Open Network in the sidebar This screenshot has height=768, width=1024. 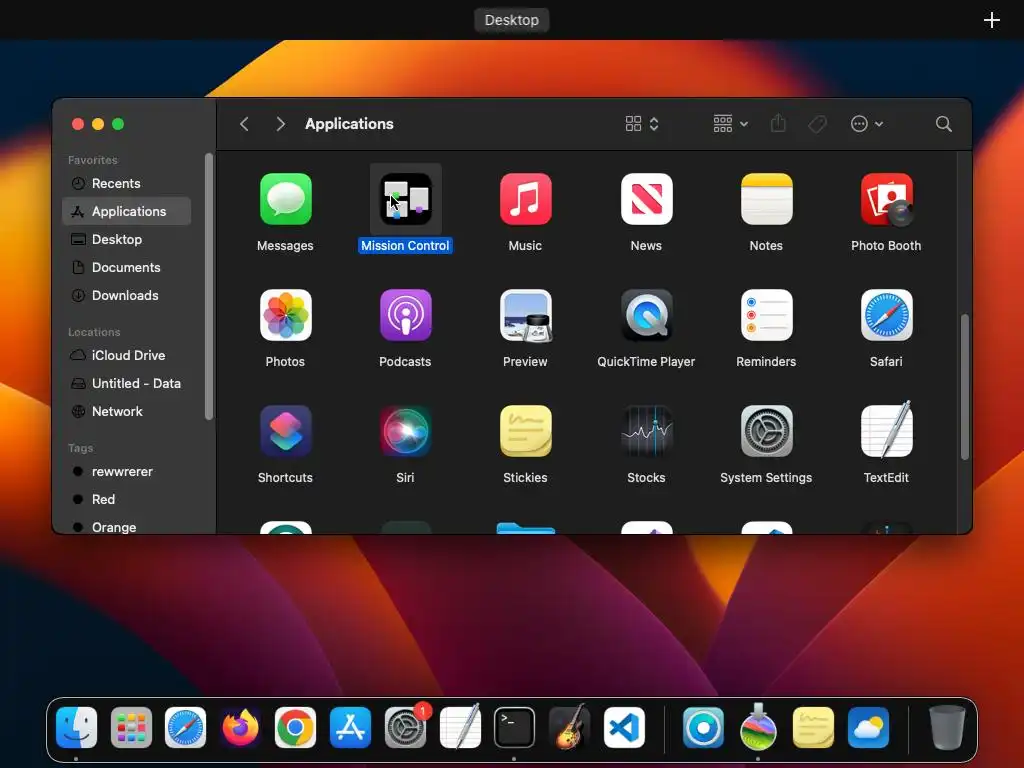[127, 411]
